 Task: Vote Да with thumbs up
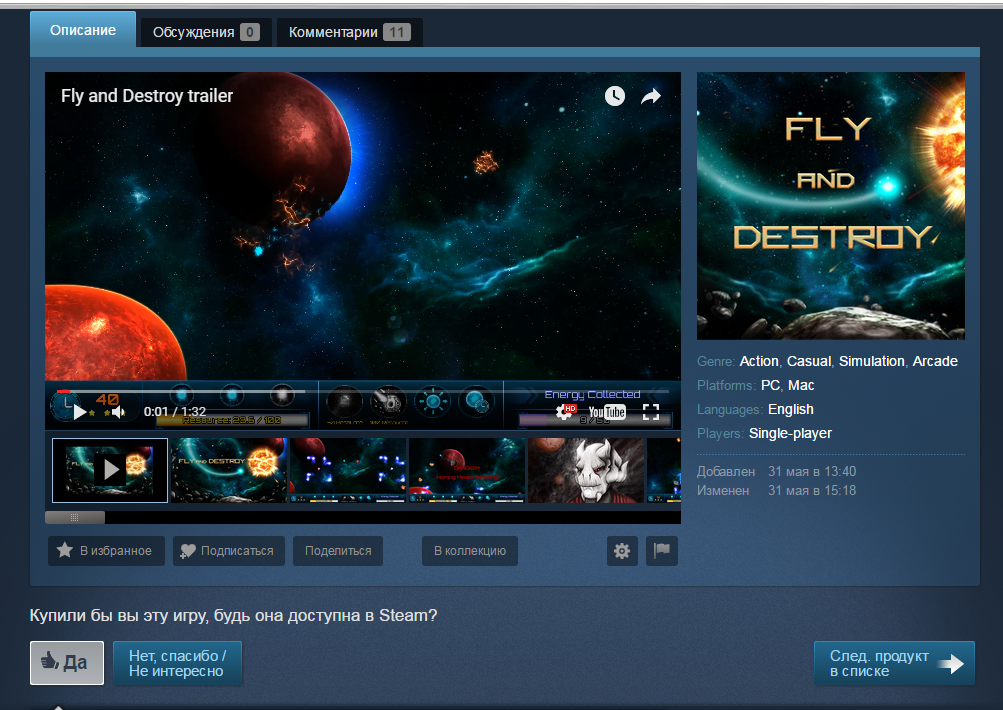click(67, 663)
